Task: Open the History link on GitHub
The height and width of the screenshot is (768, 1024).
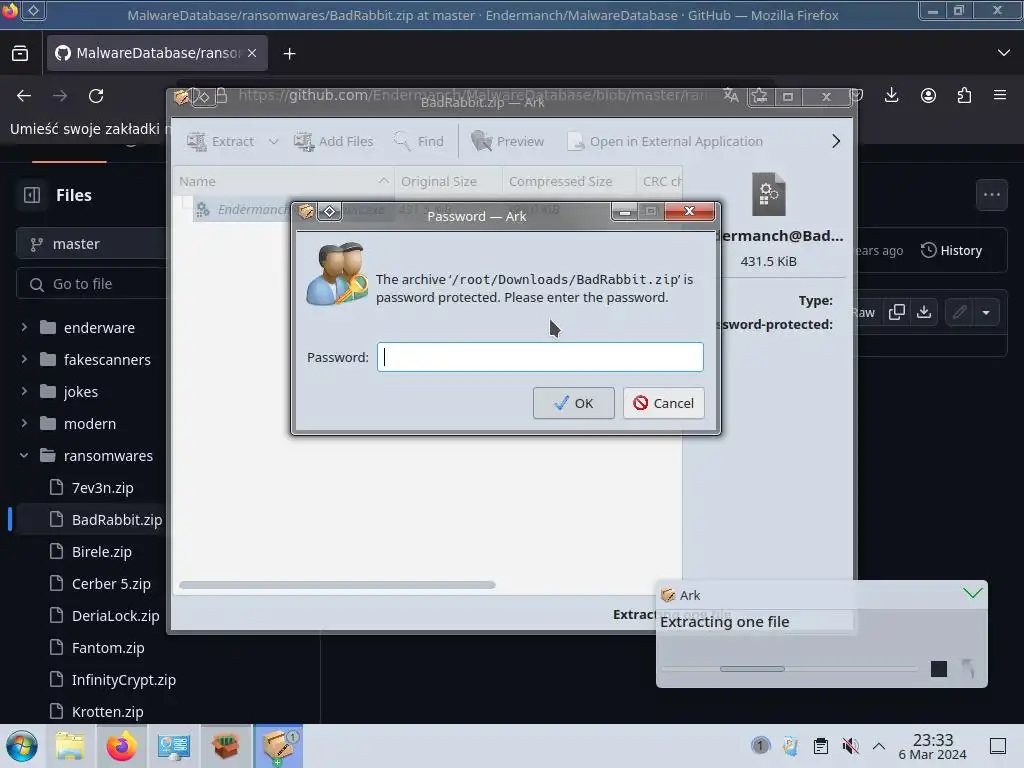Action: click(x=952, y=250)
